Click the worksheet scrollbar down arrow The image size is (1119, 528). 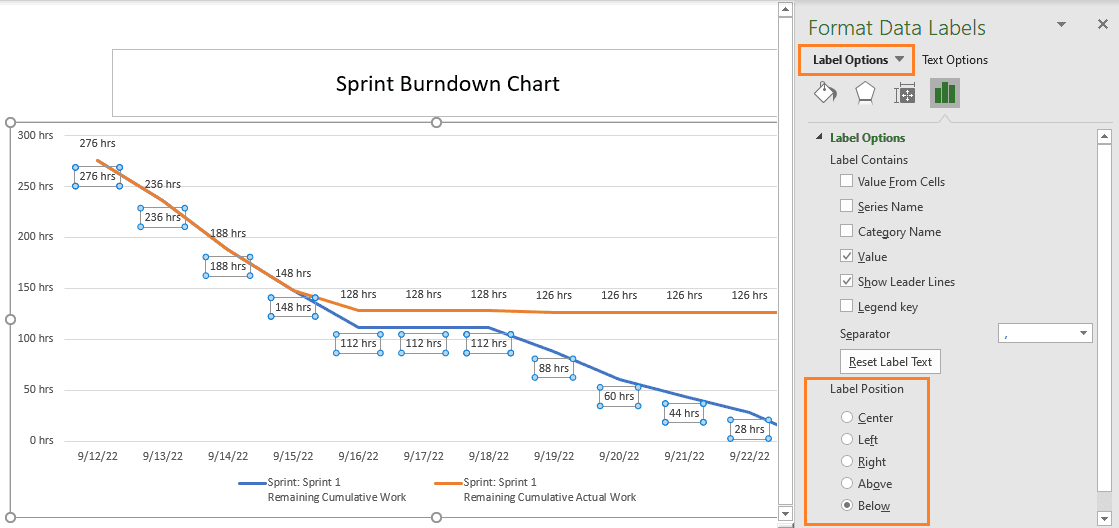point(785,514)
